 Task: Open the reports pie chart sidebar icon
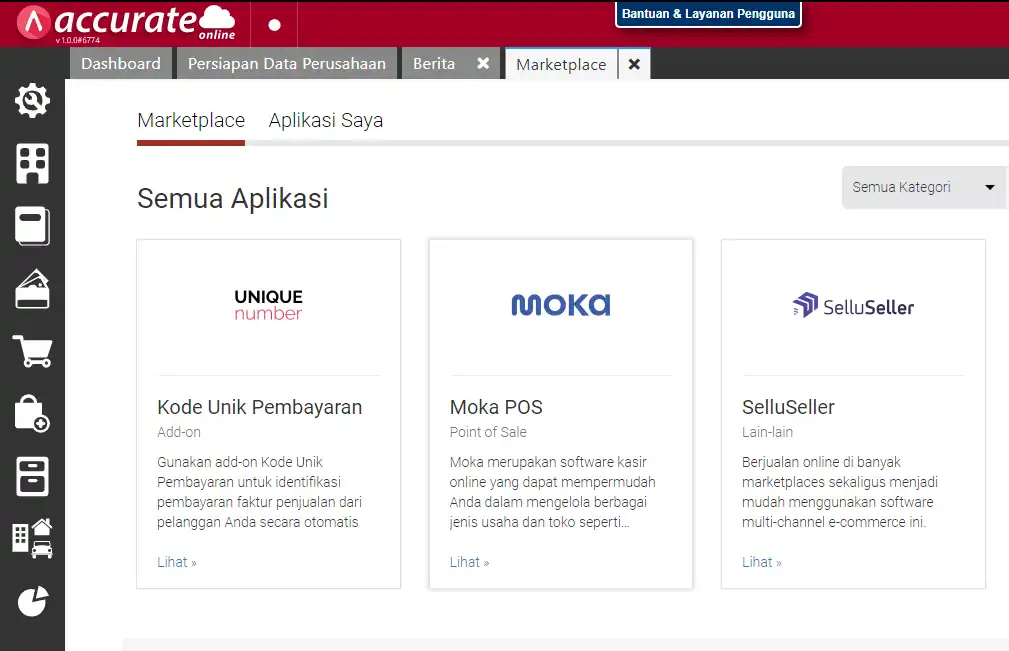tap(32, 601)
